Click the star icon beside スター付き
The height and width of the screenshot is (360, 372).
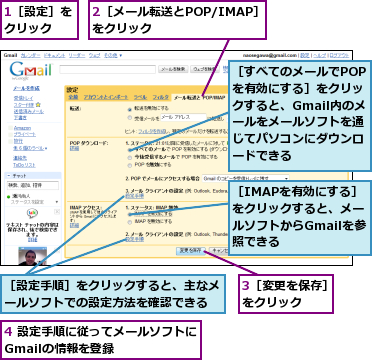click(37, 105)
